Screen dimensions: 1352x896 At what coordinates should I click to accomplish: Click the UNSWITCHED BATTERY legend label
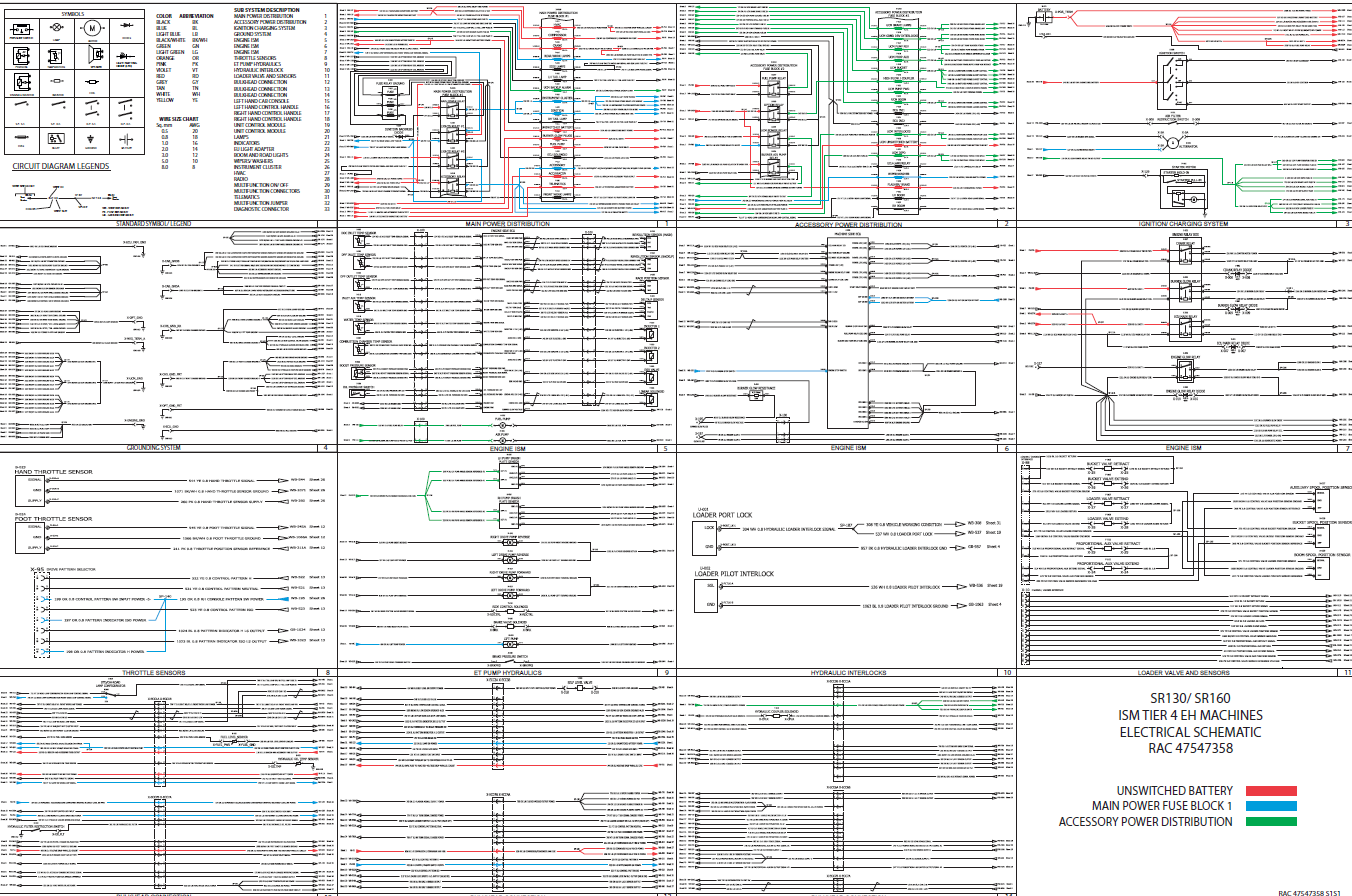[x=1175, y=791]
